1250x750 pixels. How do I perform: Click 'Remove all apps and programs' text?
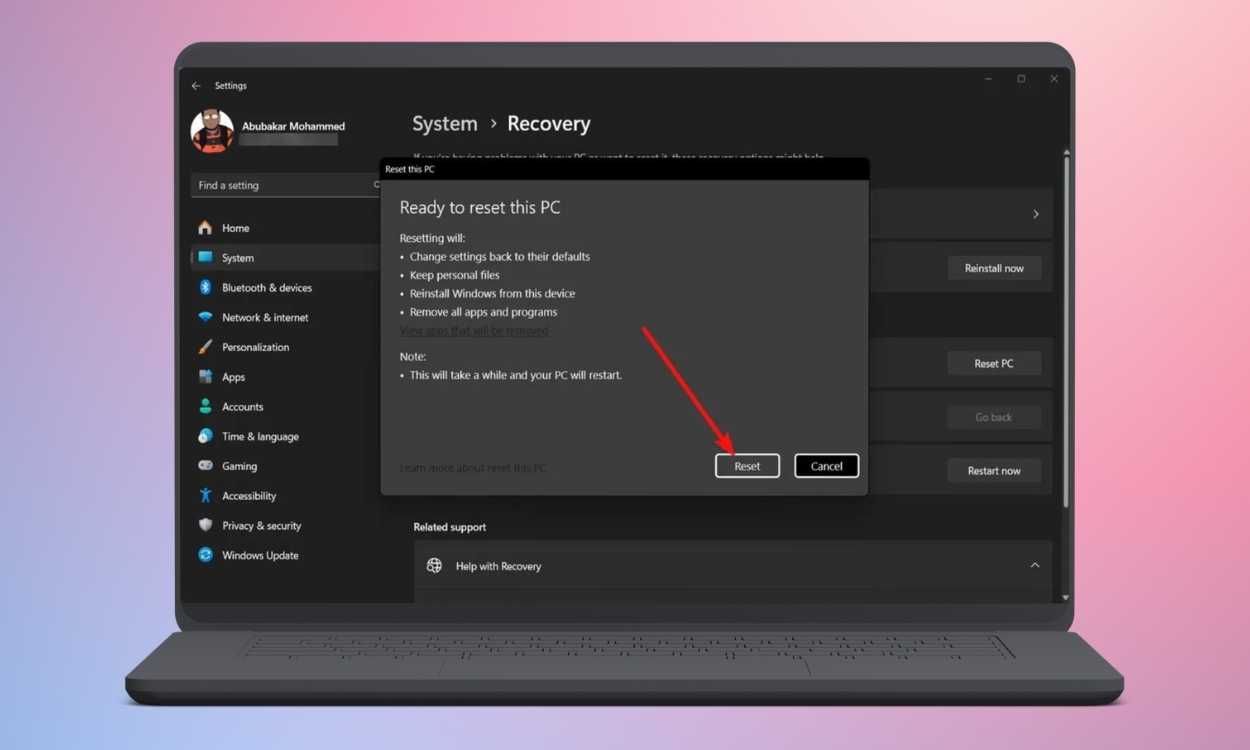tap(484, 312)
